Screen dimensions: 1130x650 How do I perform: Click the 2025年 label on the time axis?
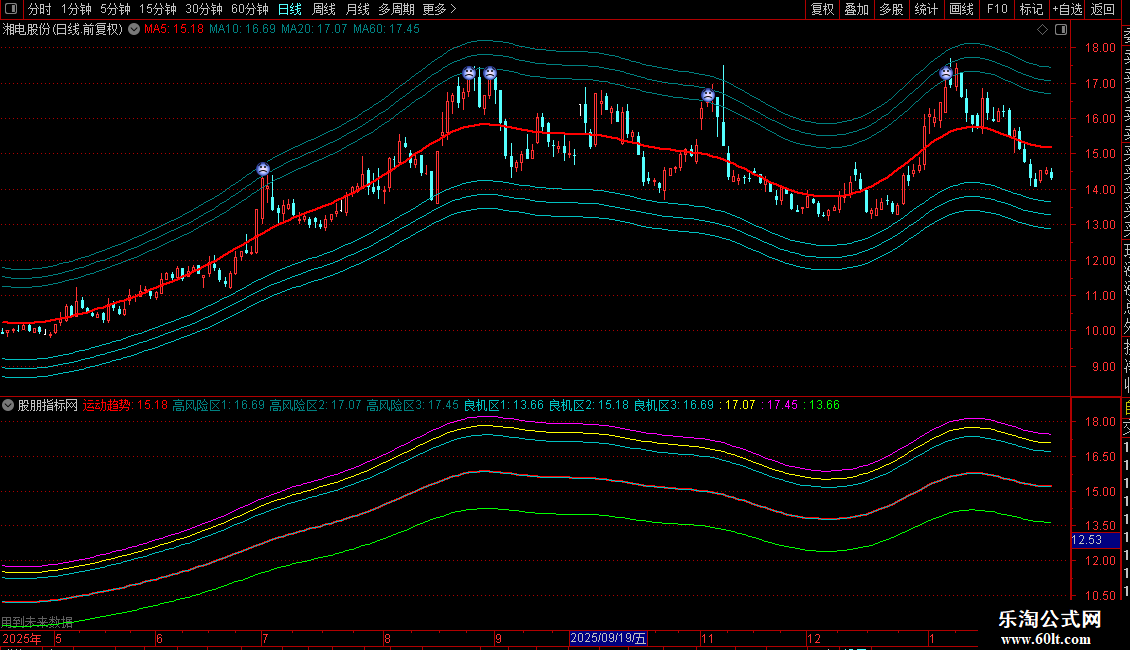[22, 638]
